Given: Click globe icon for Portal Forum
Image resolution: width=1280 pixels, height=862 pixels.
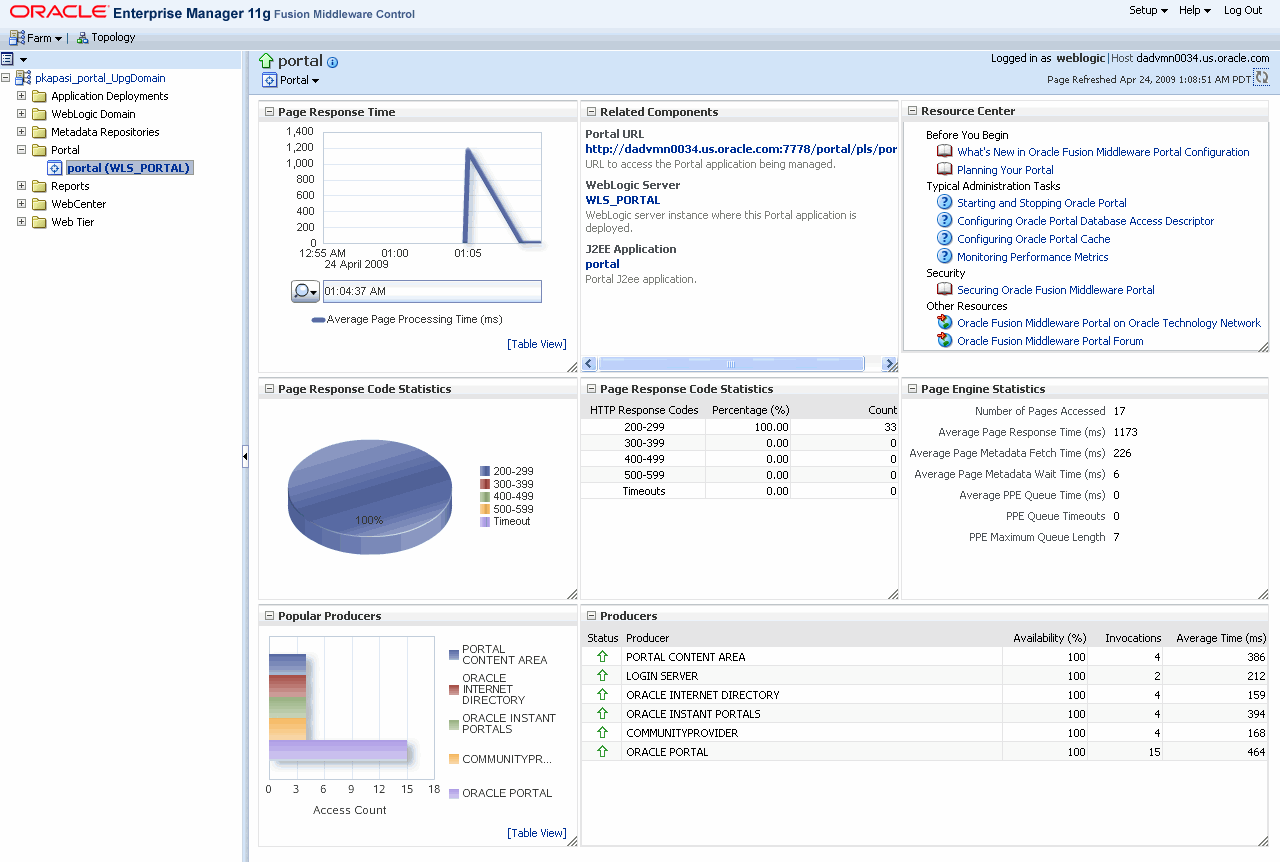Looking at the screenshot, I should pyautogui.click(x=944, y=340).
